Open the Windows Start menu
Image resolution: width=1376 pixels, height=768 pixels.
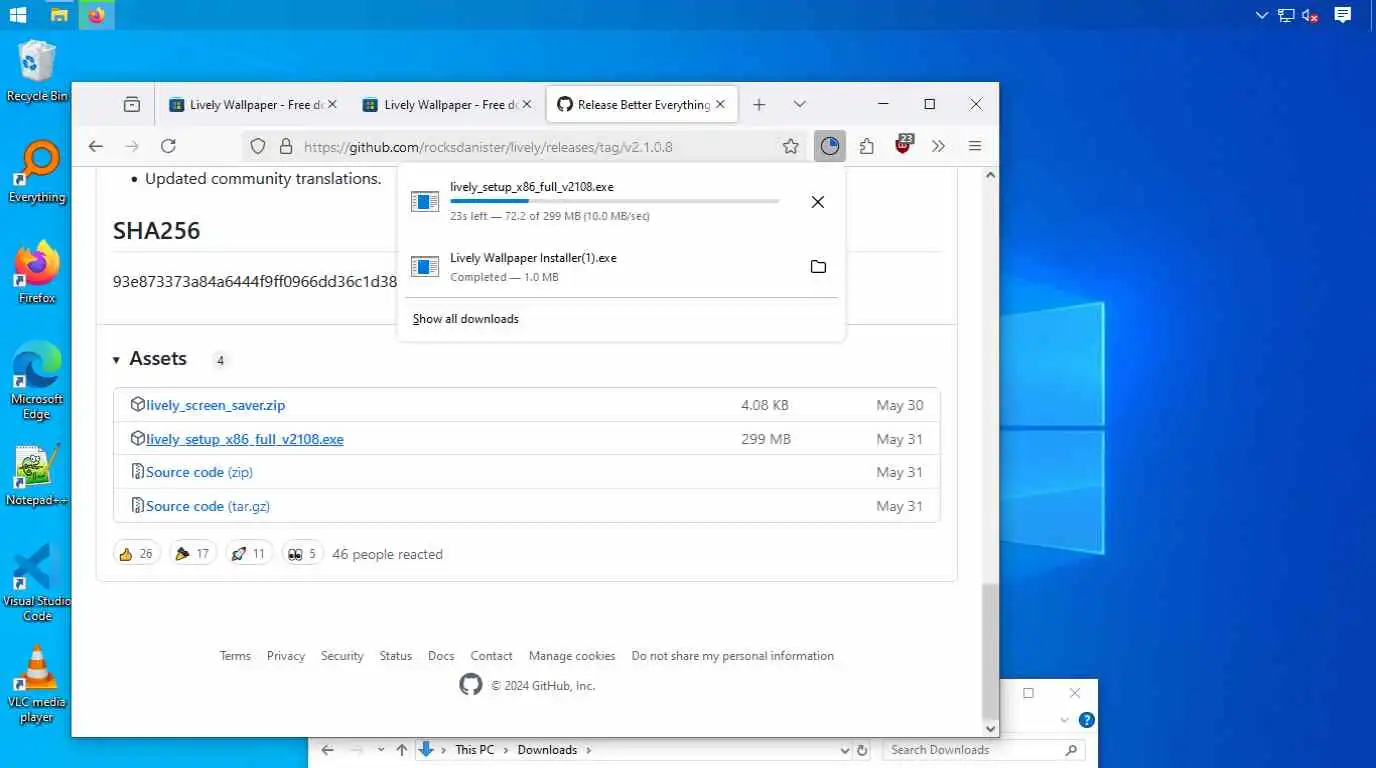click(18, 15)
